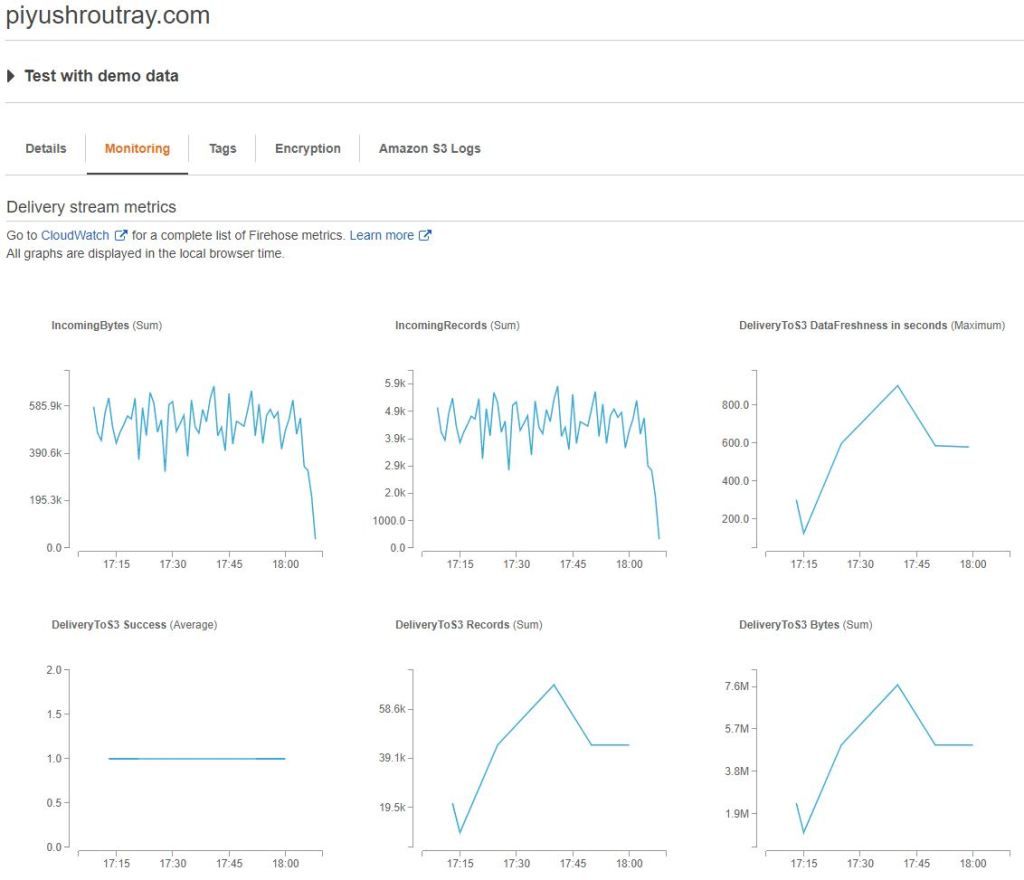The height and width of the screenshot is (880, 1024).
Task: Click external-link icon next to Learn more
Action: click(425, 235)
